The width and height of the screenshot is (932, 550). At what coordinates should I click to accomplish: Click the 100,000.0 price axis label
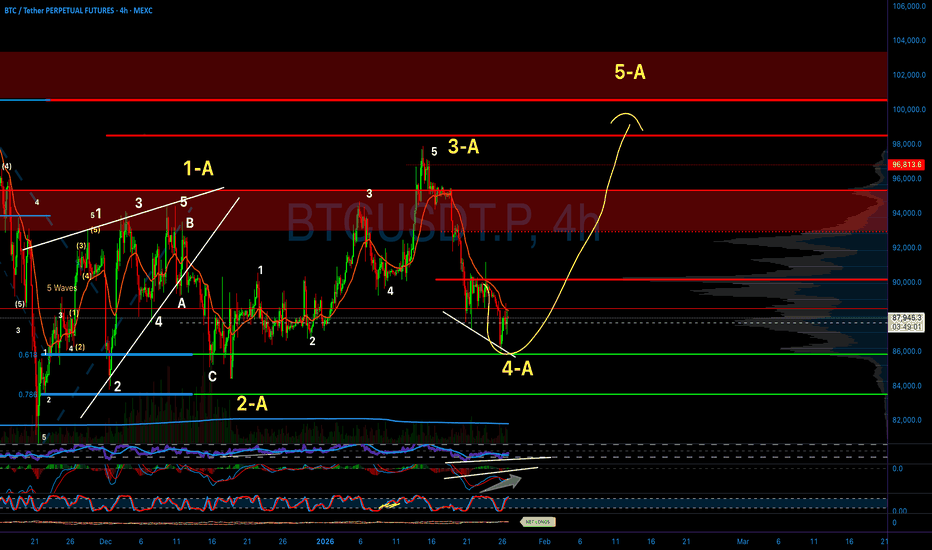coord(909,109)
